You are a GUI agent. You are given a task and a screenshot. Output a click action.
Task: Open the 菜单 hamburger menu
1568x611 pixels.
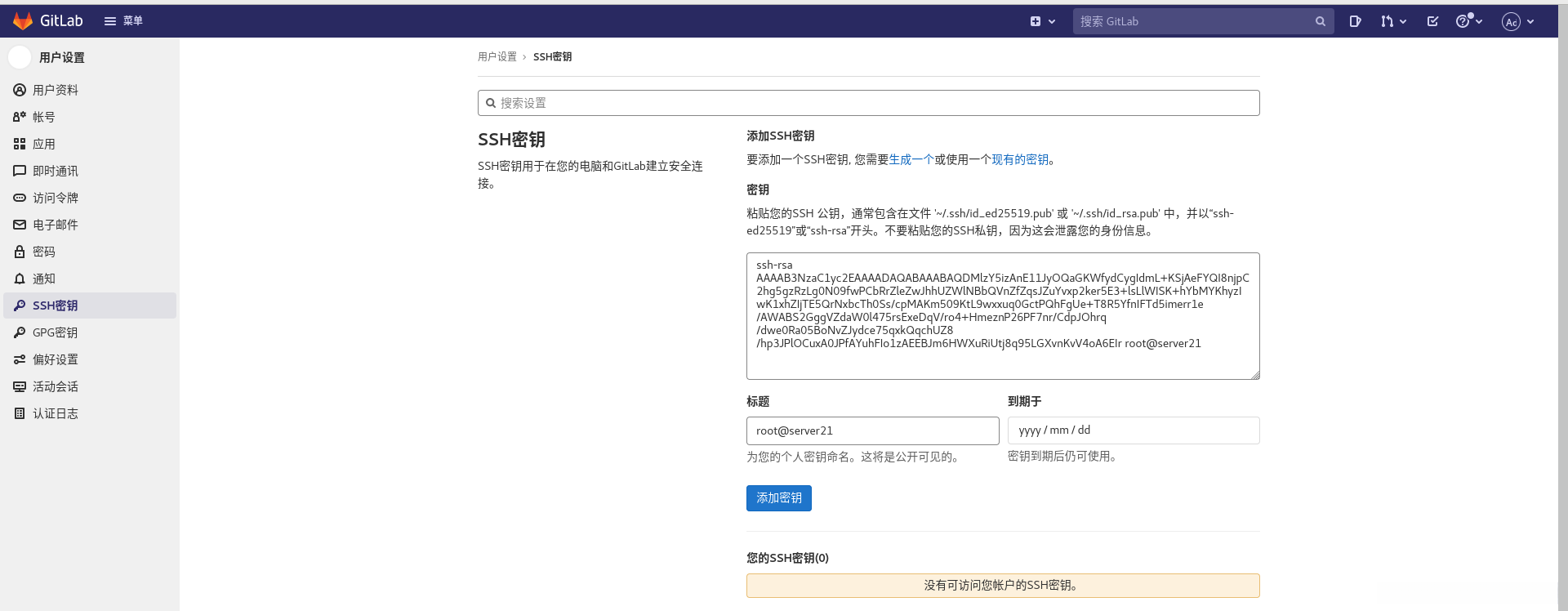[123, 21]
